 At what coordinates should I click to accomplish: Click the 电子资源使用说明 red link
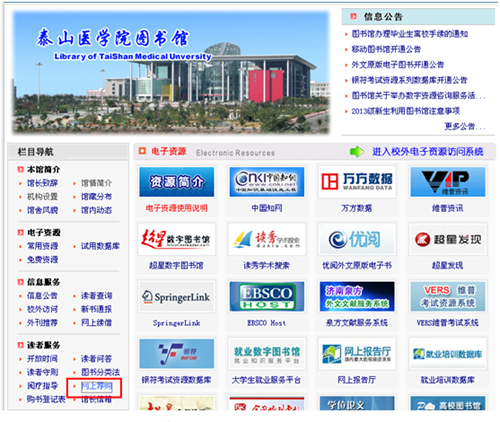(x=177, y=208)
